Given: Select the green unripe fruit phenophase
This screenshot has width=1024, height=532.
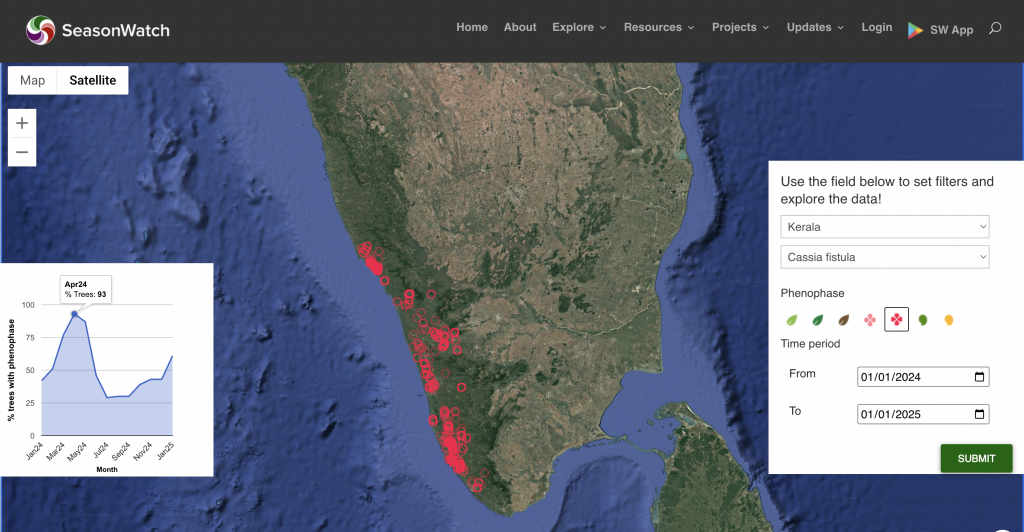Looking at the screenshot, I should (x=923, y=320).
